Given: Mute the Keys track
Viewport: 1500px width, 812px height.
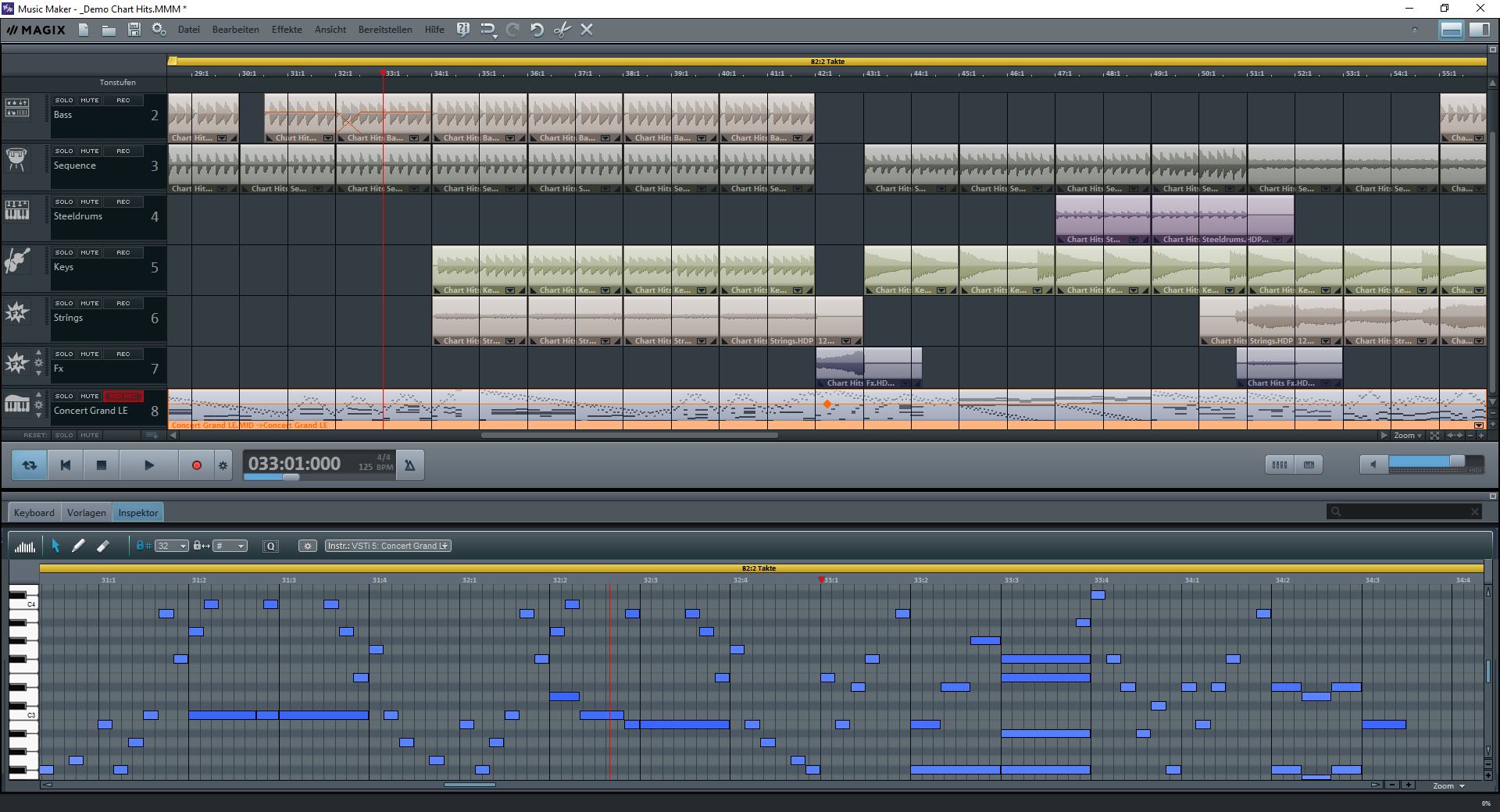Looking at the screenshot, I should coord(90,252).
